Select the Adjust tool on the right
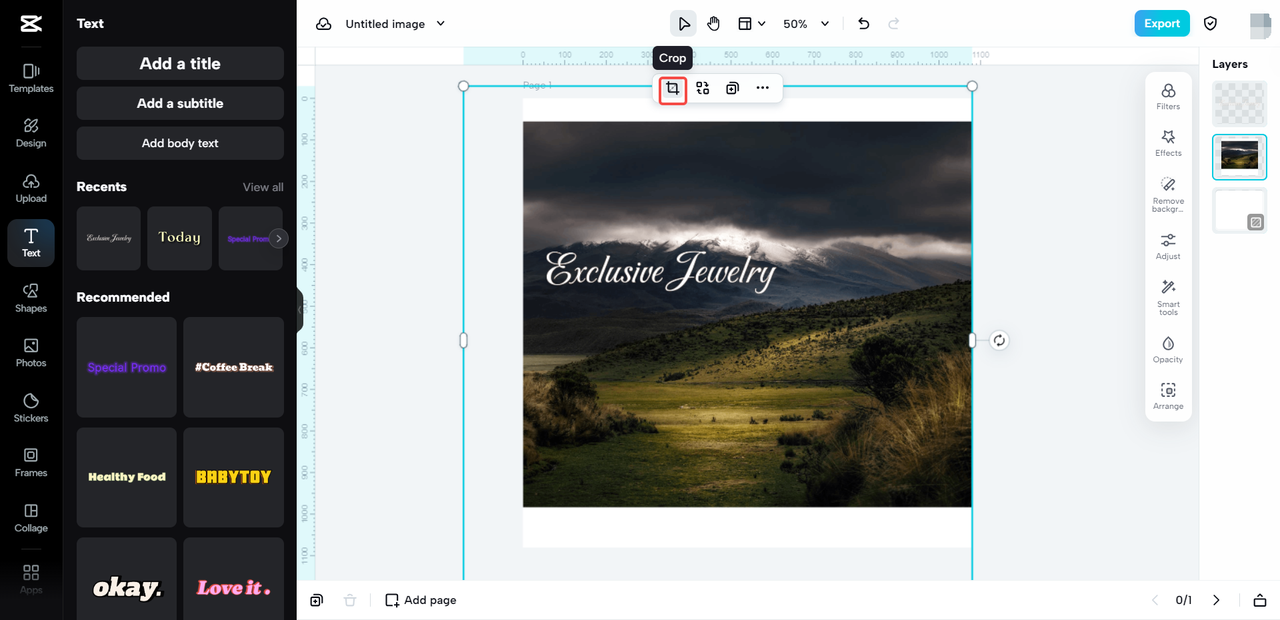1280x620 pixels. [1168, 244]
